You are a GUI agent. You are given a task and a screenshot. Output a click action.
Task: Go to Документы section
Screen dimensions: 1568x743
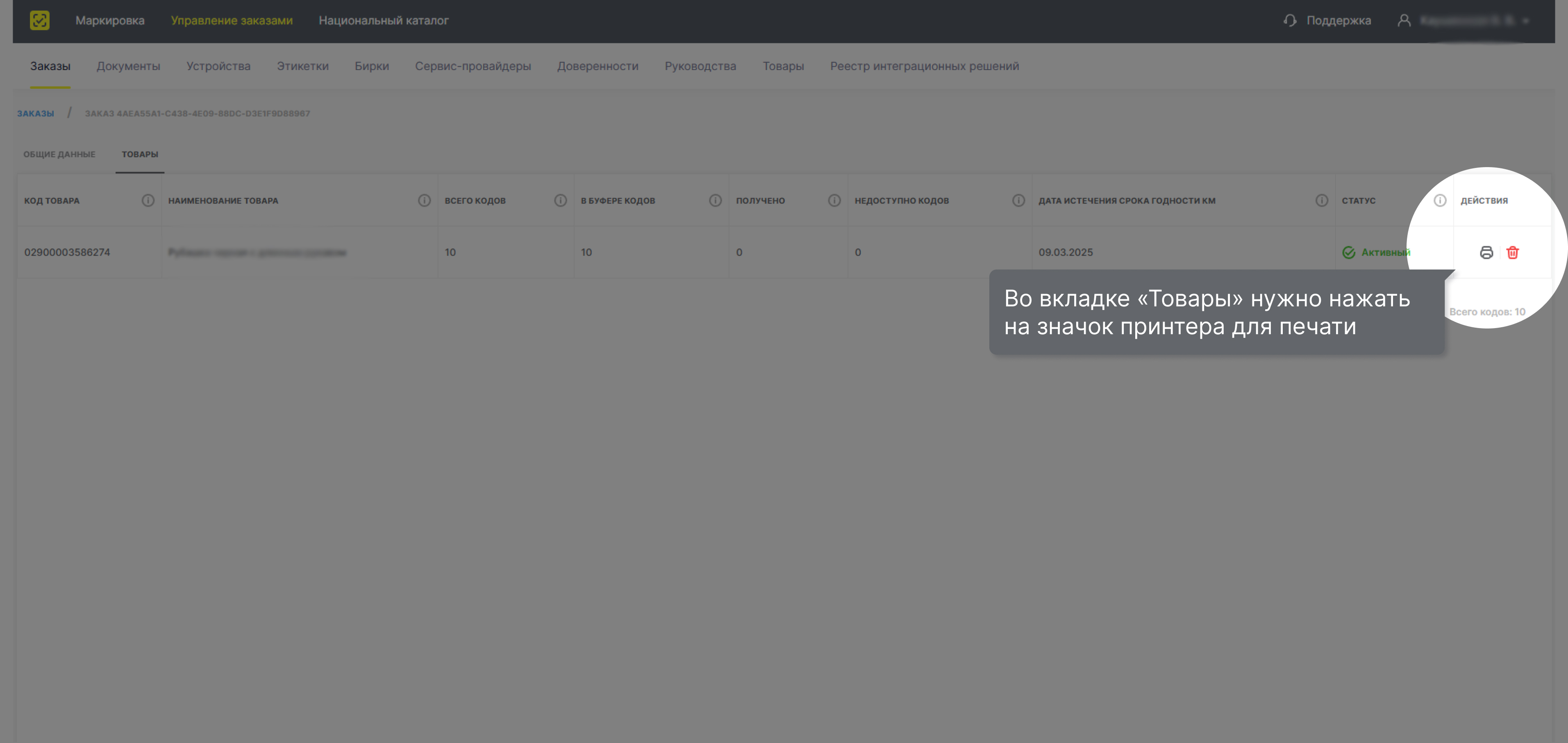point(128,66)
